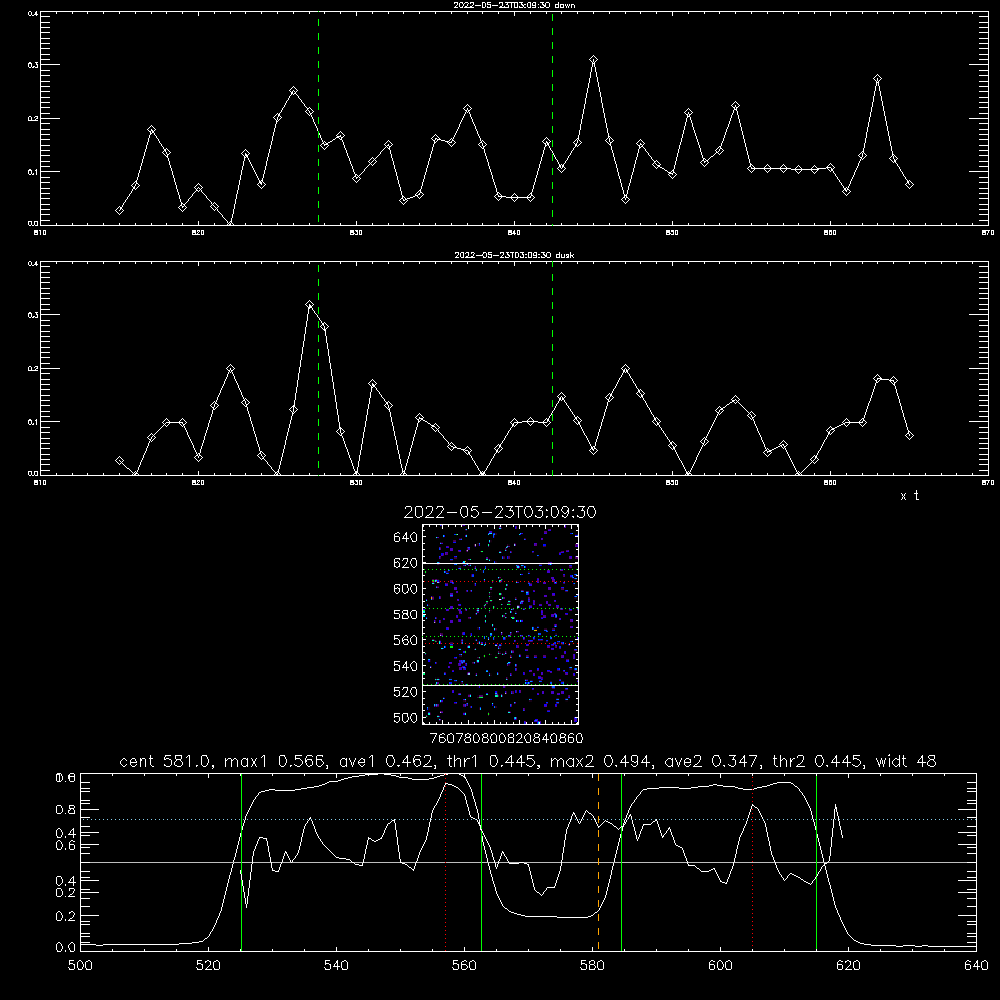The image size is (1000, 1000).
Task: Click the 600 label on bottom plot x-axis
Action: point(721,966)
